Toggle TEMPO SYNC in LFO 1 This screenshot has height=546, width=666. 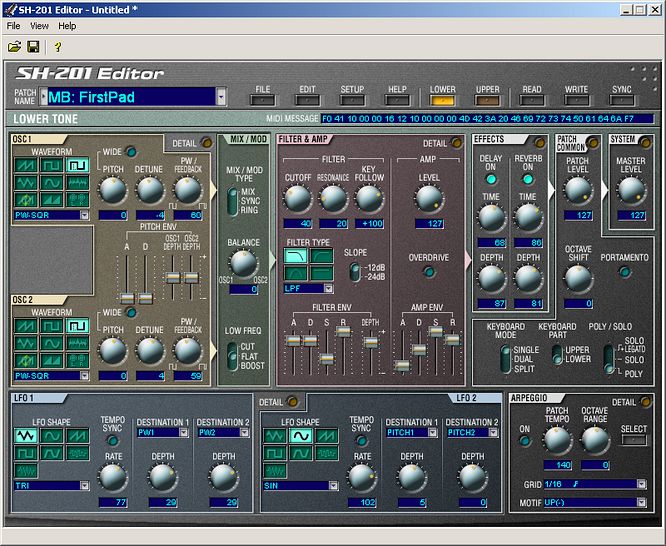point(113,441)
